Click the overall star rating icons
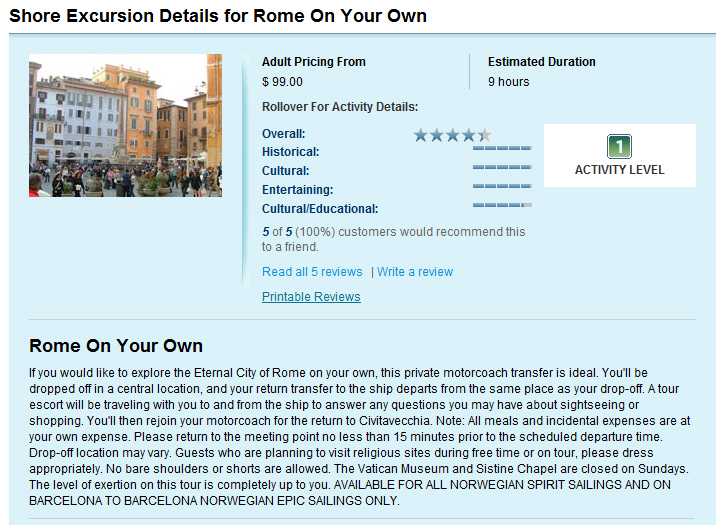Viewport: 722px width, 525px height. [453, 135]
